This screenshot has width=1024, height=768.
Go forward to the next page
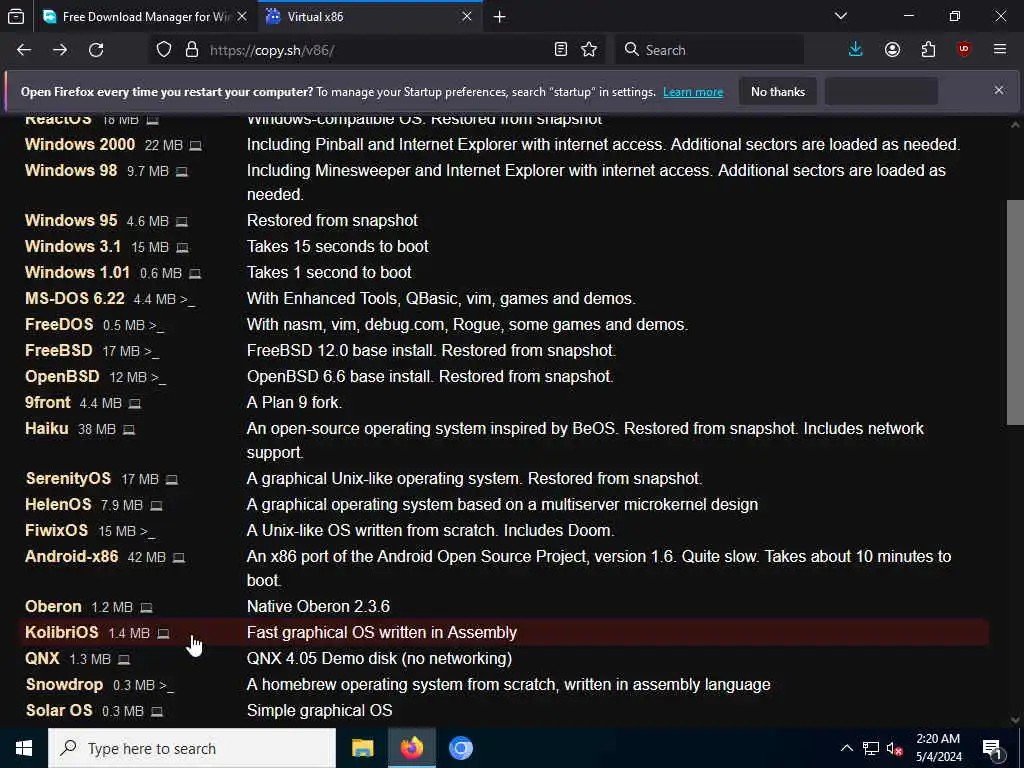point(60,50)
